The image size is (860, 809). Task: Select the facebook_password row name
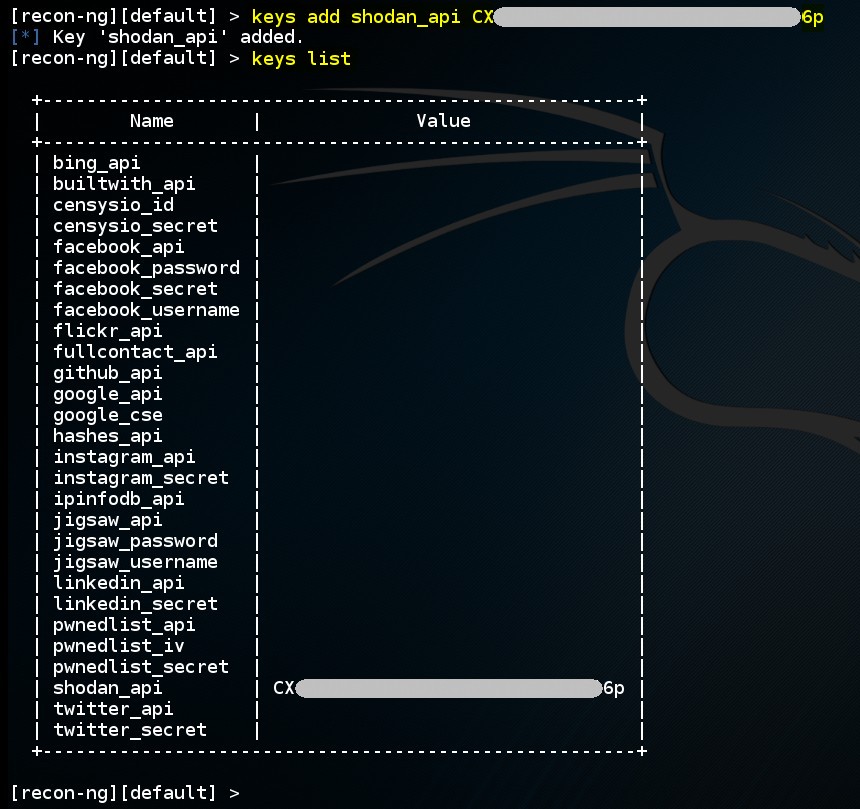tap(146, 268)
